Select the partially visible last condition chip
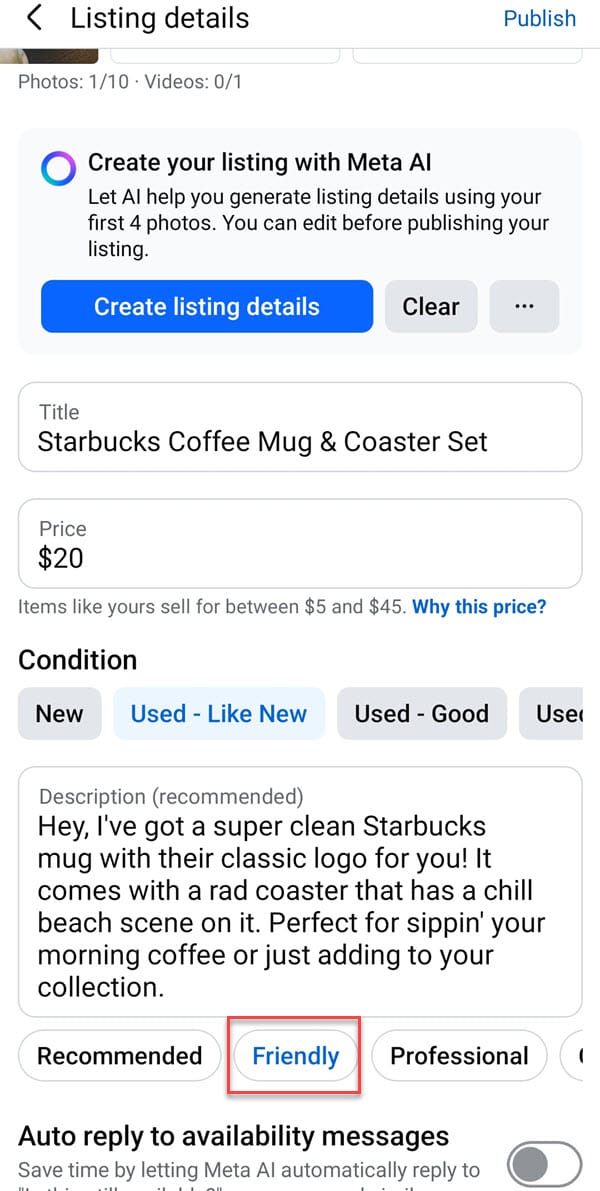Viewport: 600px width, 1191px height. [559, 714]
